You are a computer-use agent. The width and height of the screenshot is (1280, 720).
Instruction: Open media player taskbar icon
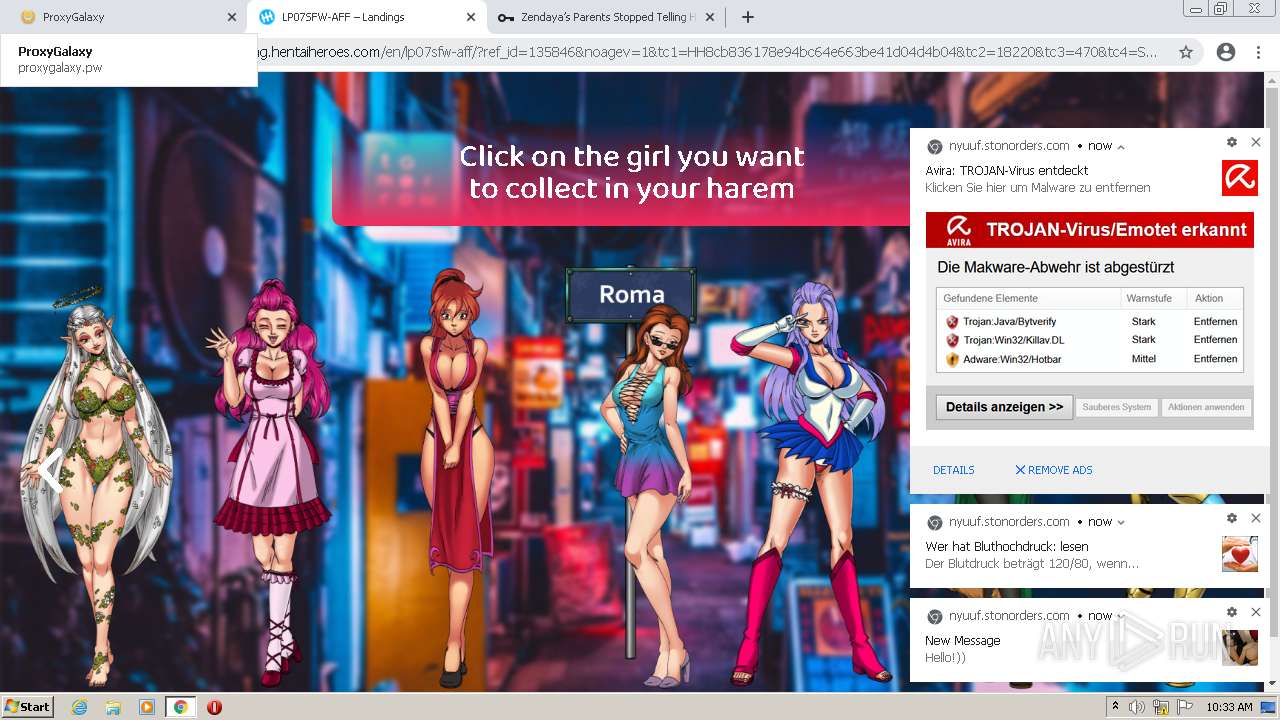pos(147,707)
